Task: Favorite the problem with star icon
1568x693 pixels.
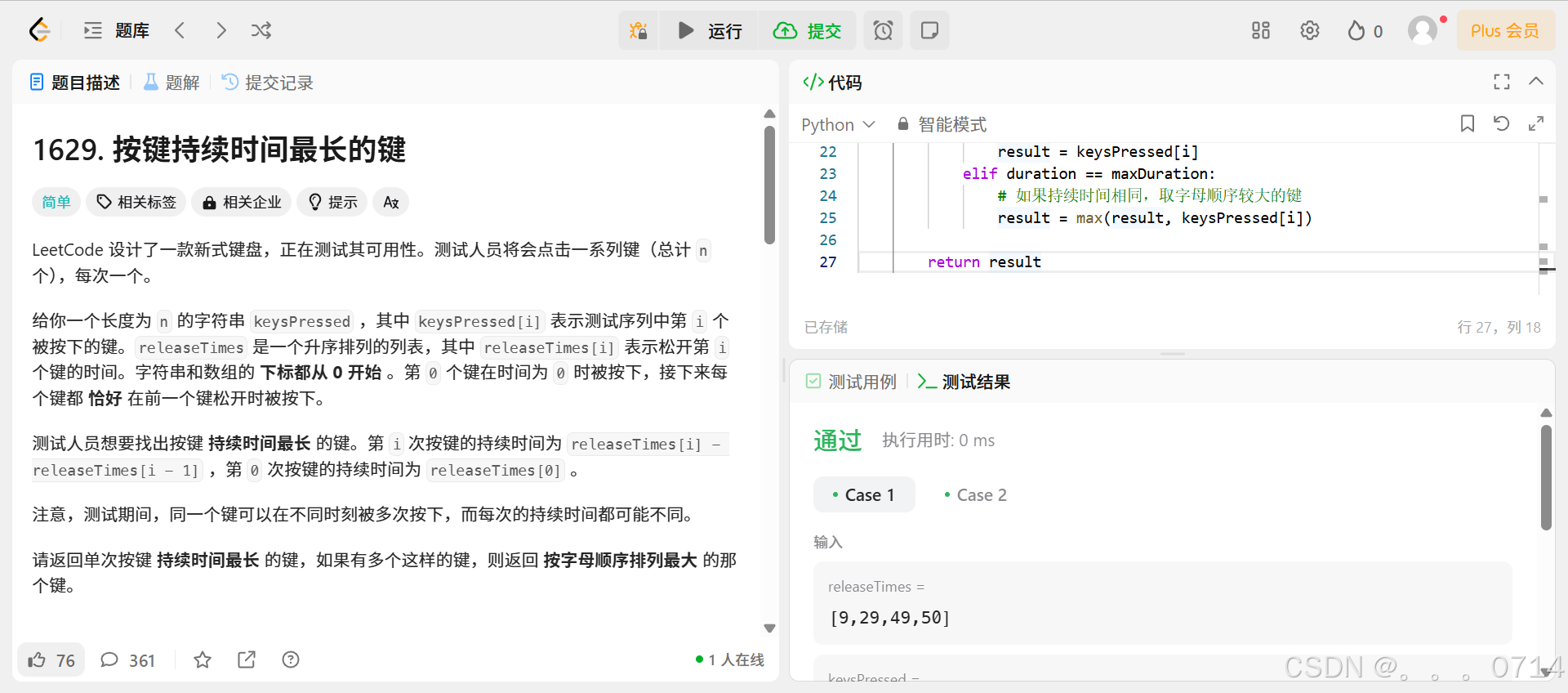Action: (203, 660)
